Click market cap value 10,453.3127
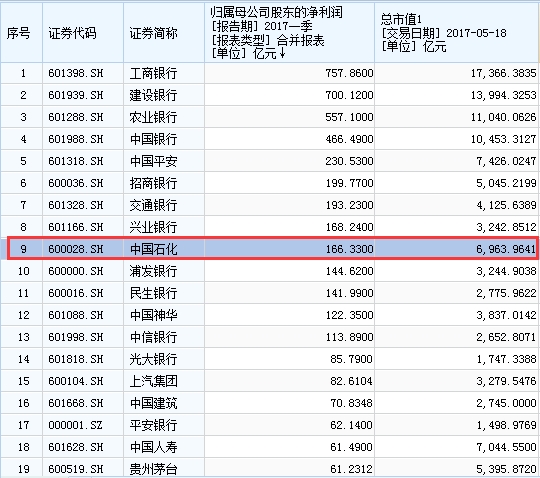Viewport: 540px width, 478px height. (503, 139)
